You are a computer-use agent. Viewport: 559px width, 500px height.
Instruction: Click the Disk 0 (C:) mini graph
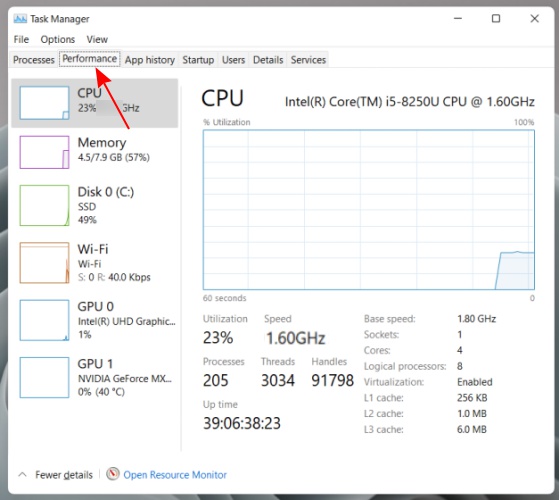click(44, 205)
